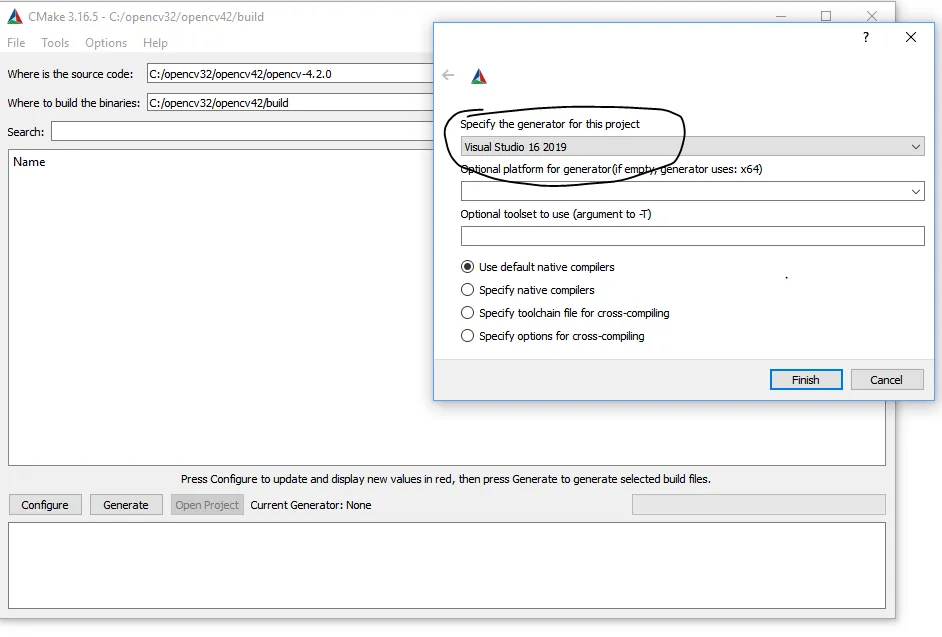This screenshot has width=942, height=637.
Task: Click the question mark help button in the dialog
Action: point(866,37)
